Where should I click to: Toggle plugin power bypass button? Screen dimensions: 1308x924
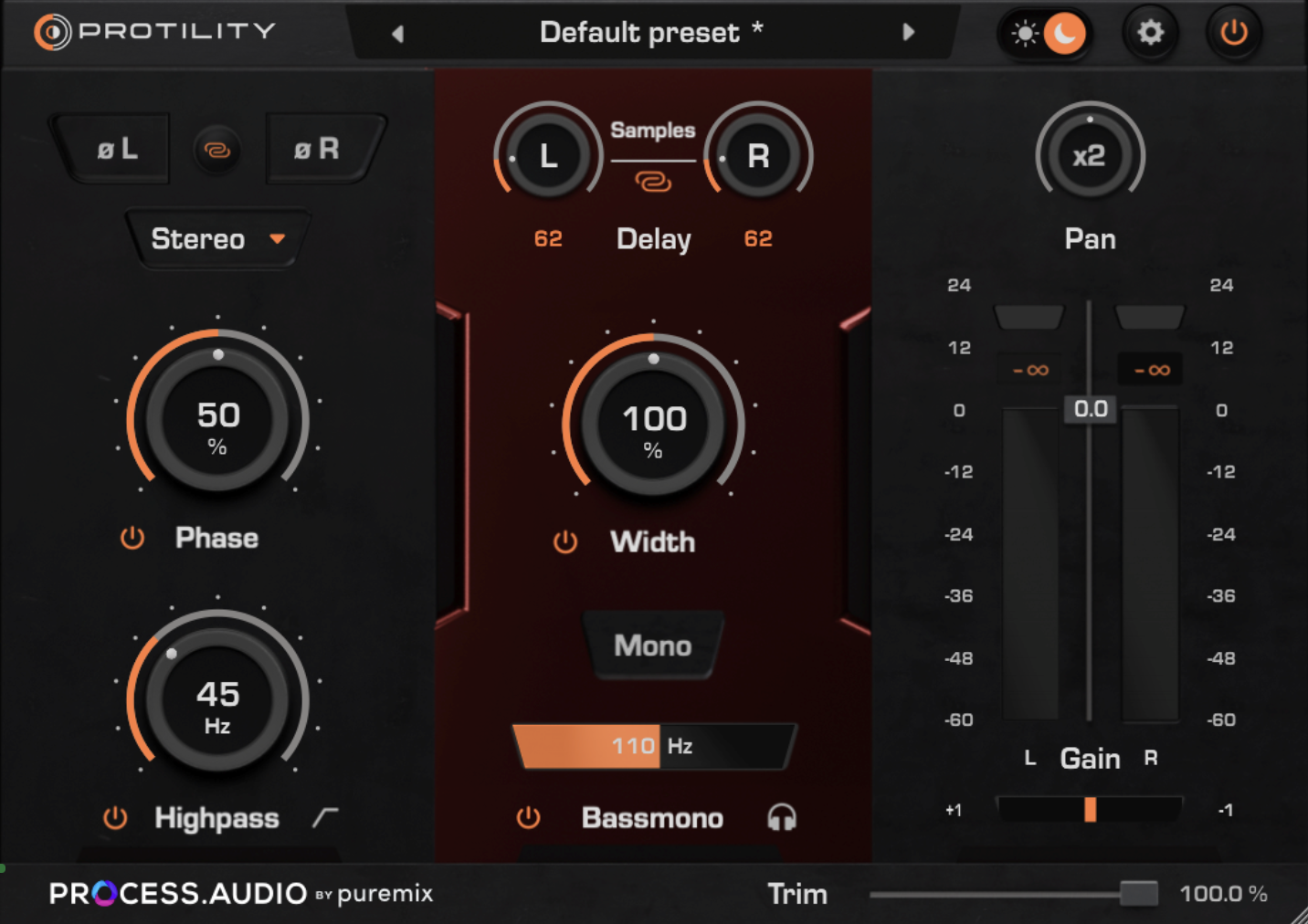pos(1233,33)
